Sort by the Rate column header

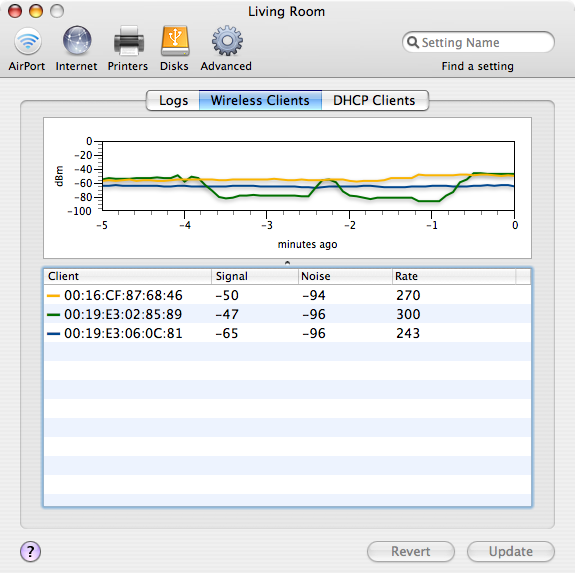pos(454,276)
